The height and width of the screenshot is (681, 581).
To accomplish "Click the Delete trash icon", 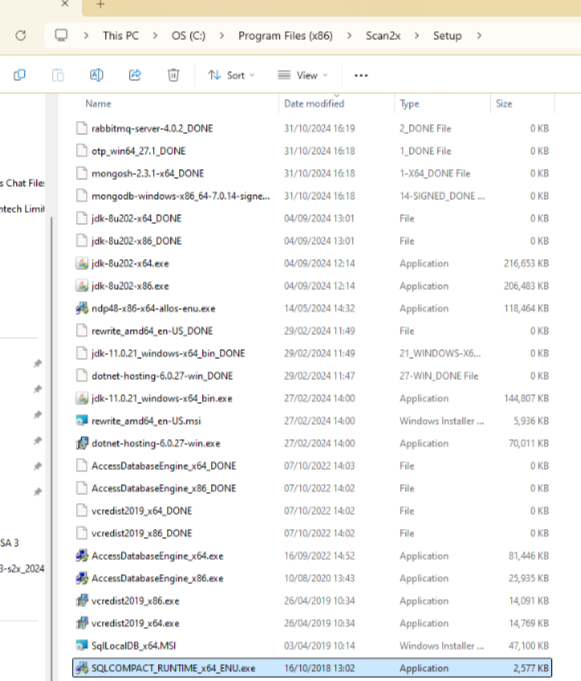I will click(173, 75).
